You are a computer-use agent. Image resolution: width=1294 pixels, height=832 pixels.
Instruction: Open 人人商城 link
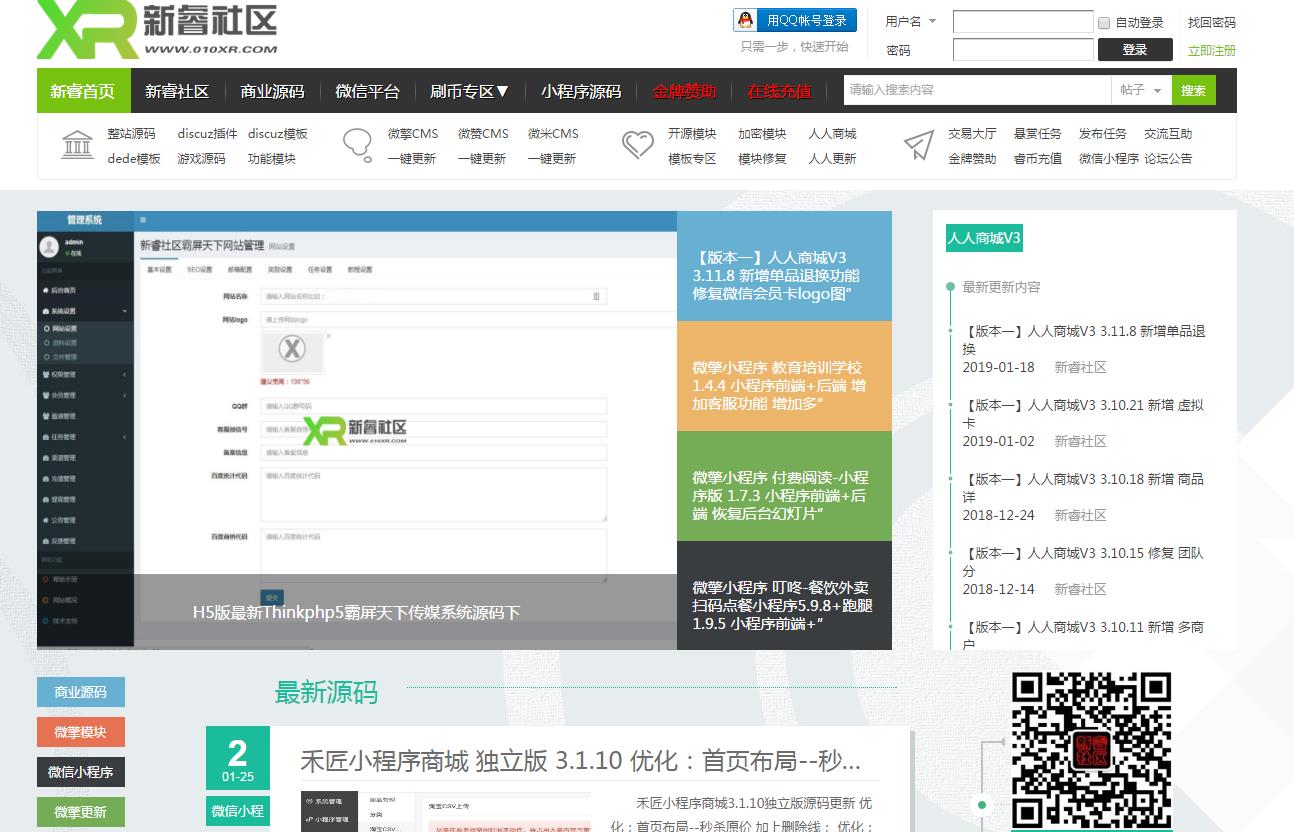point(832,133)
